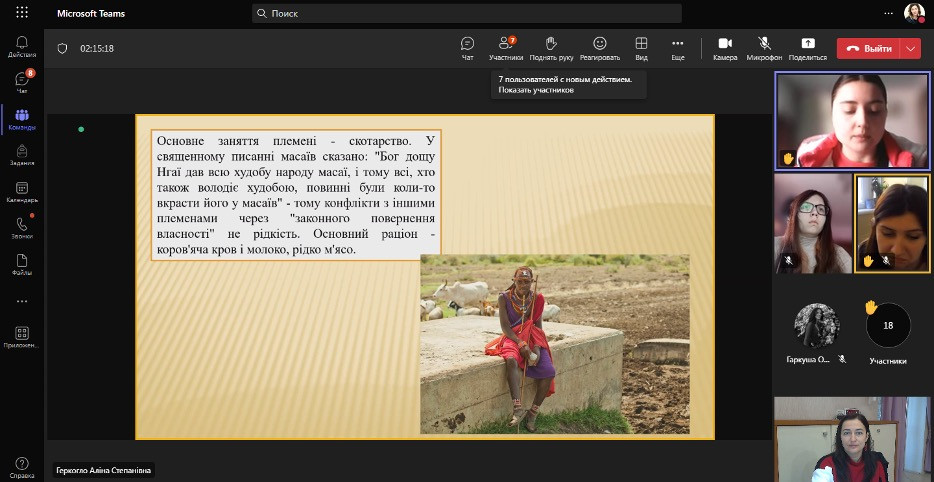Click the Поиск search field
The image size is (934, 482).
click(467, 13)
